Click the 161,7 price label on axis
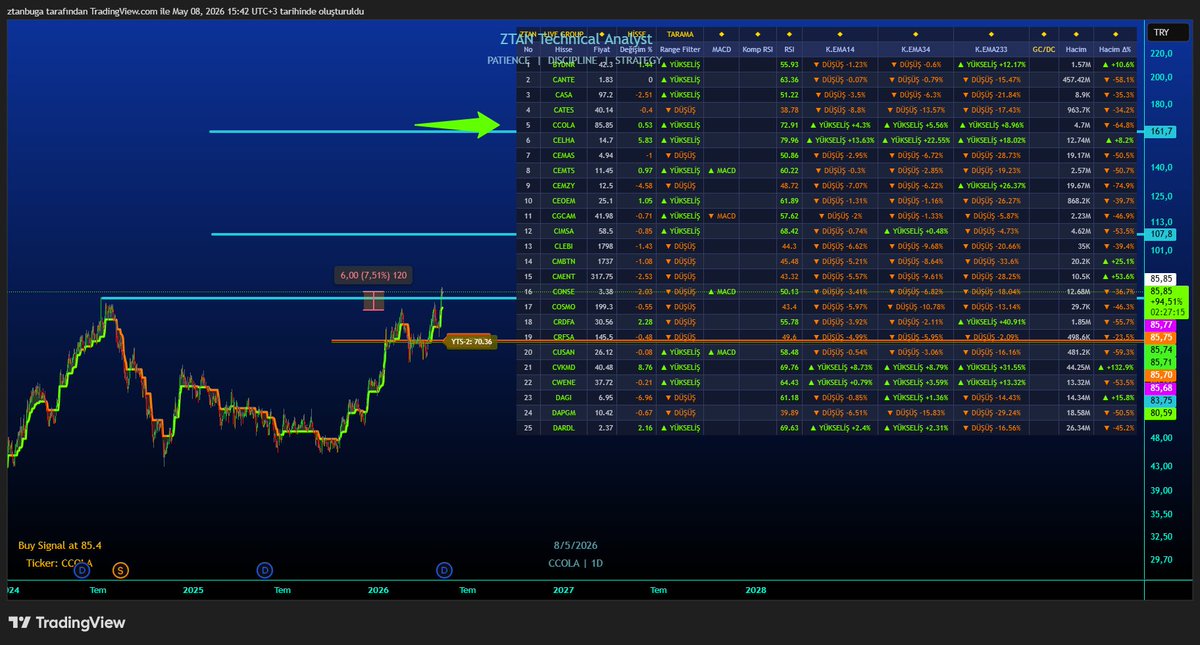 [x=1161, y=131]
